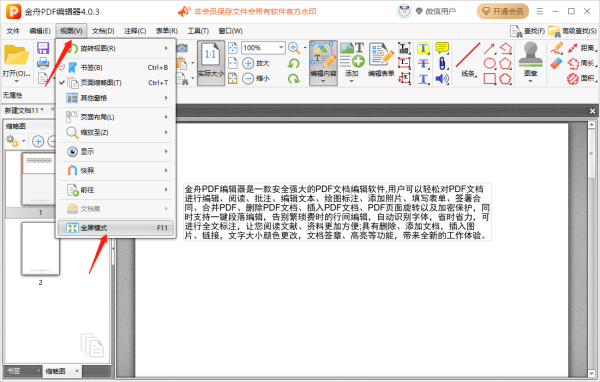Add a yellow sticky note comment
This screenshot has height=382, width=600.
(442, 48)
